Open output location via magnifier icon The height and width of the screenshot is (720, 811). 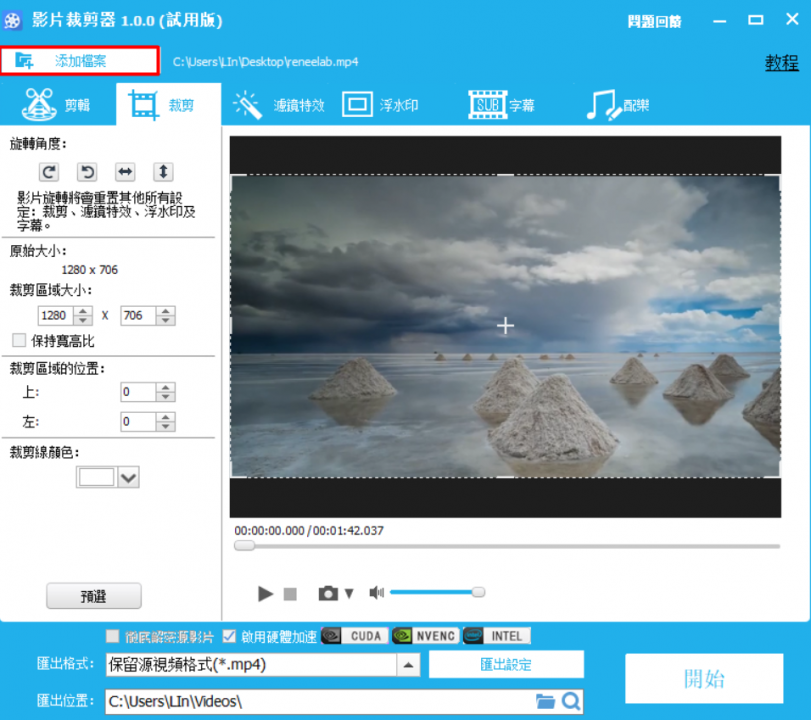click(x=570, y=701)
